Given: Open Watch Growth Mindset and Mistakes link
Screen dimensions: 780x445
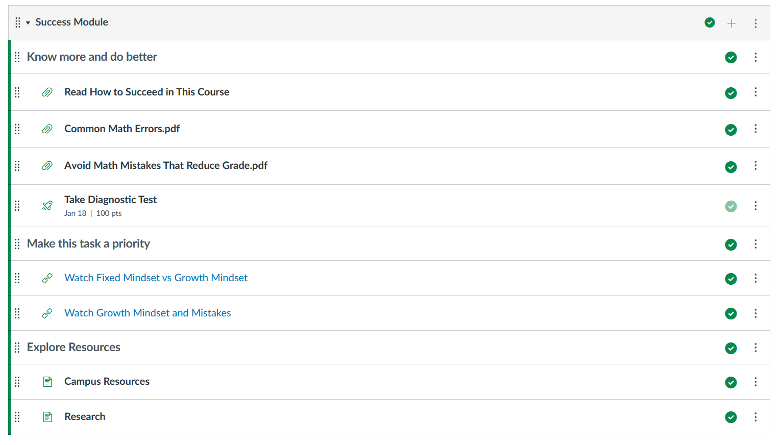Looking at the screenshot, I should point(148,313).
